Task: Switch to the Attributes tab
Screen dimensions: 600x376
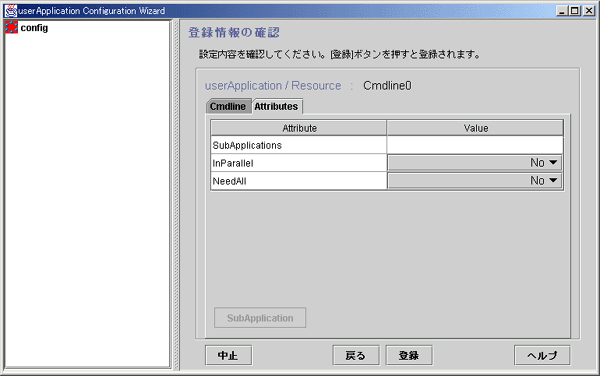Action: click(x=276, y=106)
